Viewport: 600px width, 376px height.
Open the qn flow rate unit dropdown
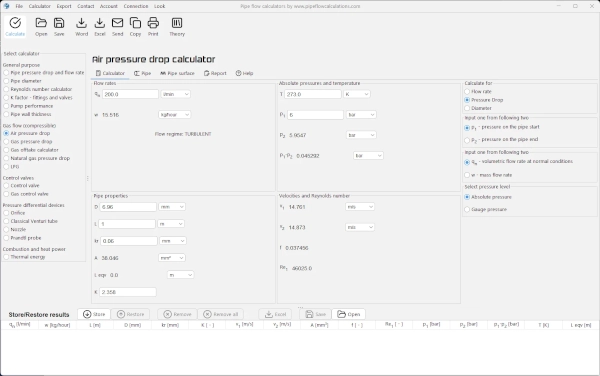[176, 94]
